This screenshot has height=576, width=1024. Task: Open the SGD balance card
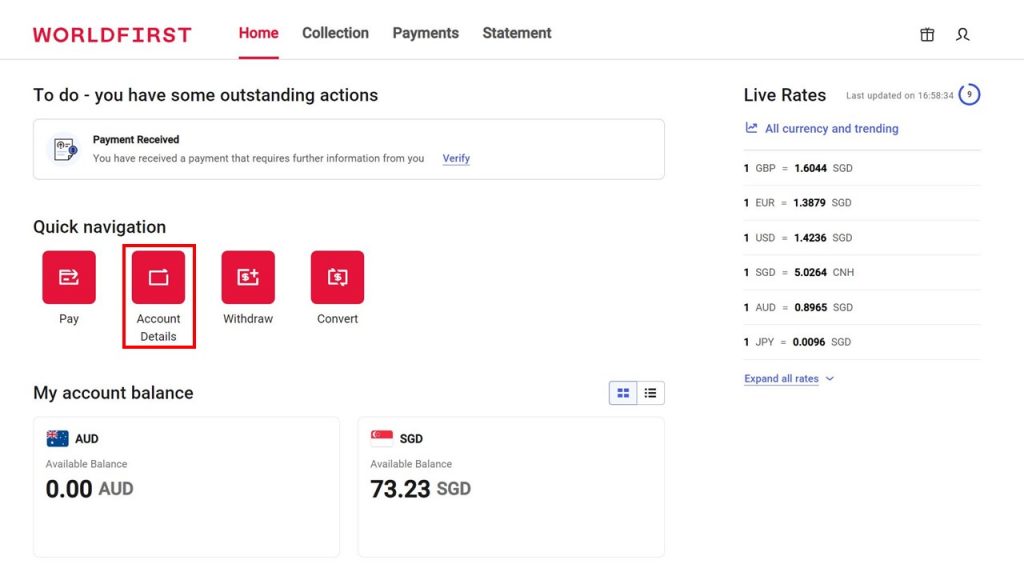tap(510, 486)
